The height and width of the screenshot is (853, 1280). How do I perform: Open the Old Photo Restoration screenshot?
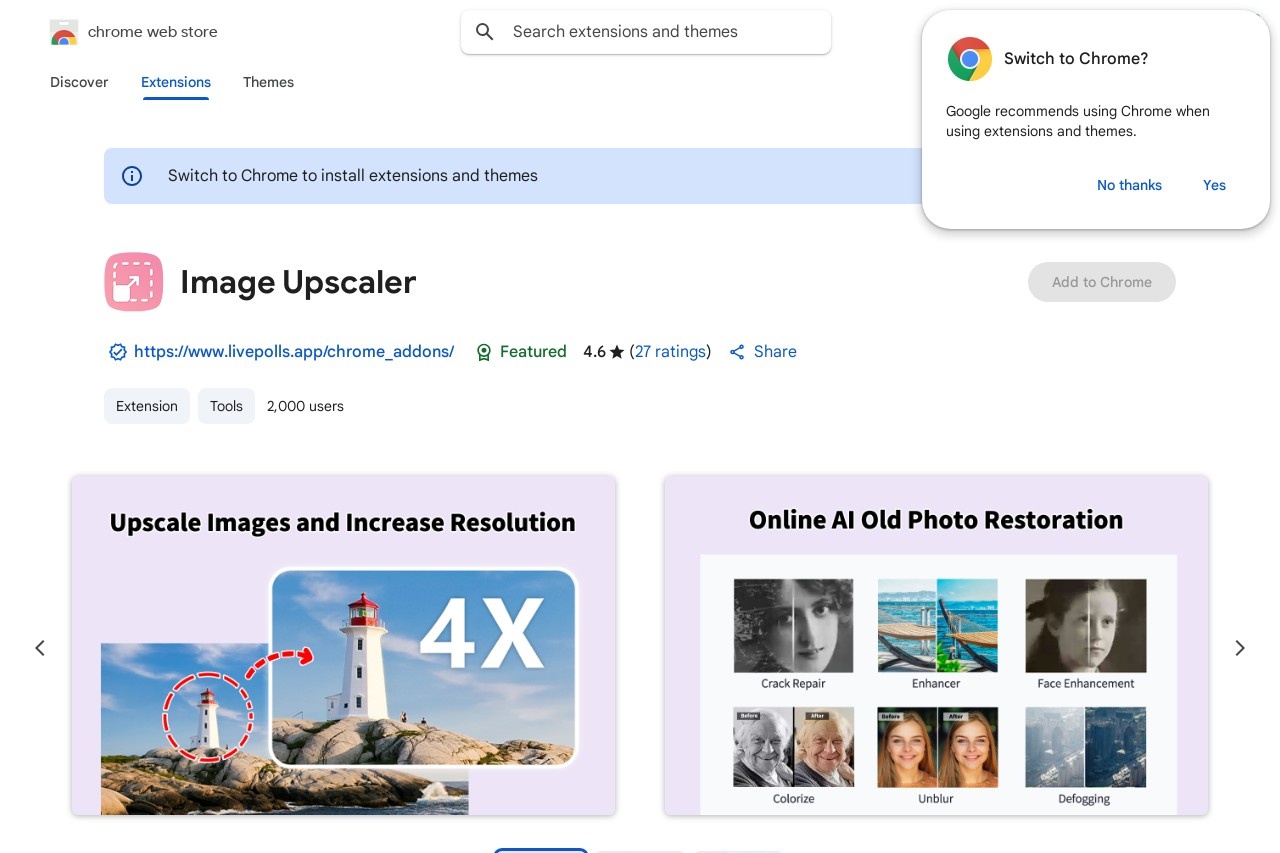pos(936,645)
